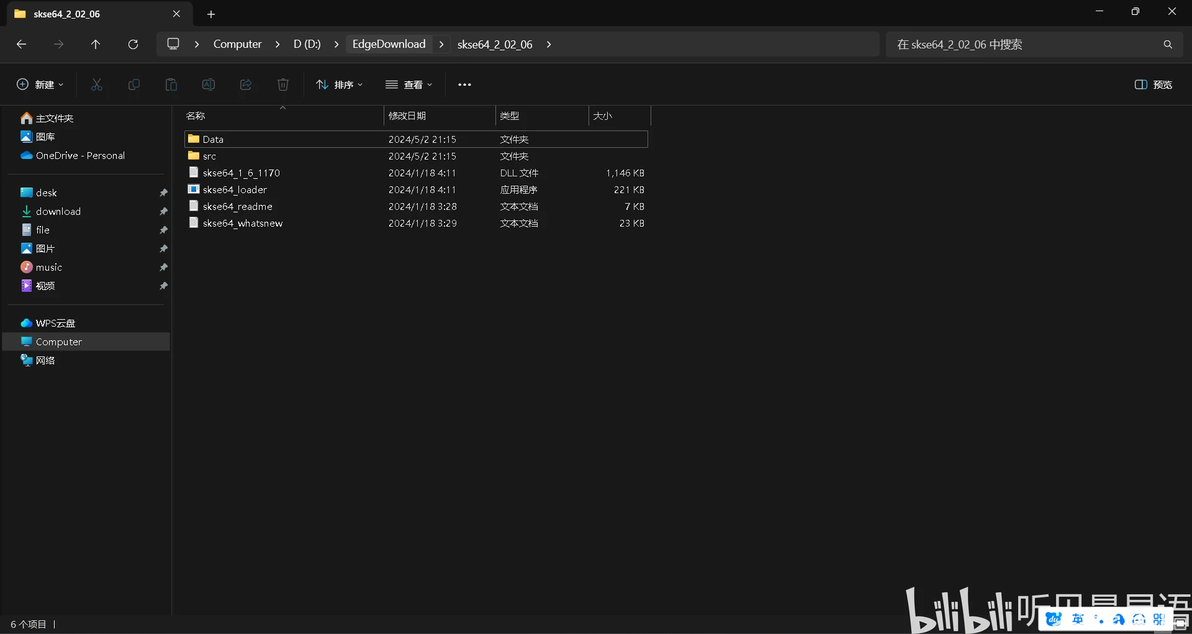Open the three-dots more options menu
Image resolution: width=1192 pixels, height=634 pixels.
point(464,84)
